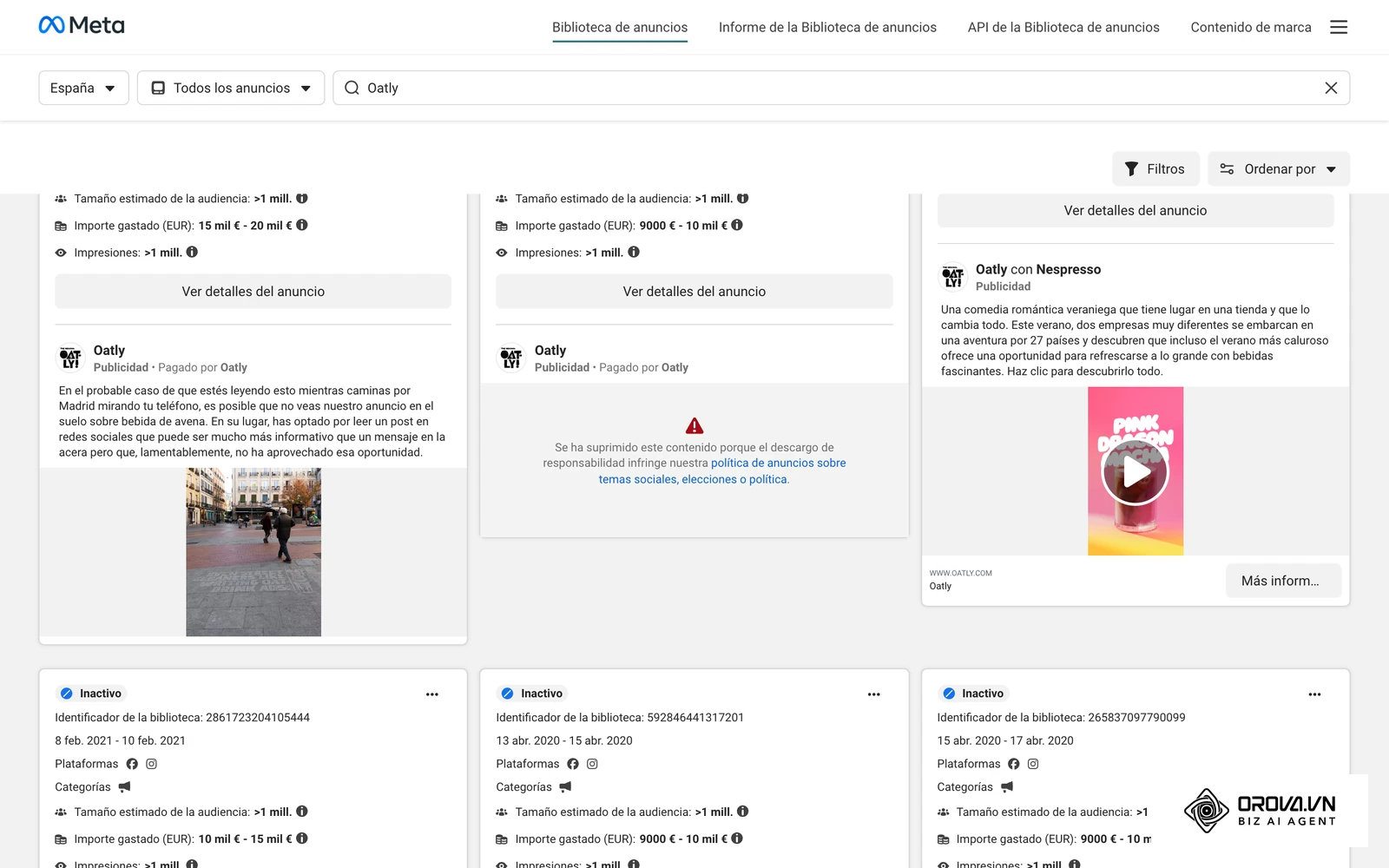The image size is (1389, 868).
Task: Click the Instagram platform icon for ad 592846441317201
Action: 592,764
